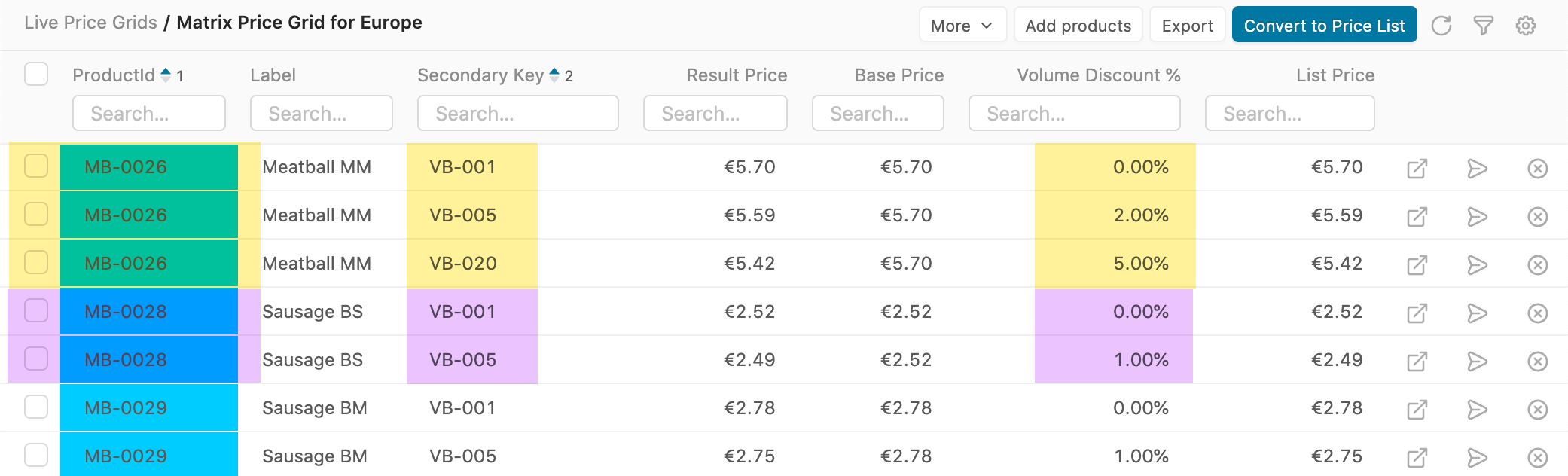
Task: Click send icon on Meatball MM VB-005 row
Action: coord(1477,216)
